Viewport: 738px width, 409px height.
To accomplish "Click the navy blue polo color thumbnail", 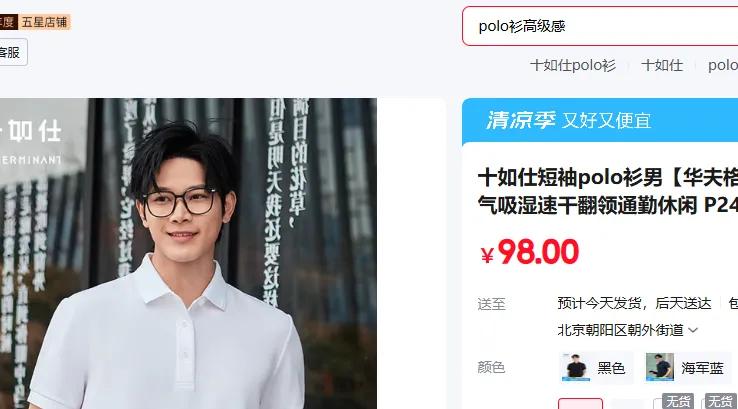I will coord(660,367).
